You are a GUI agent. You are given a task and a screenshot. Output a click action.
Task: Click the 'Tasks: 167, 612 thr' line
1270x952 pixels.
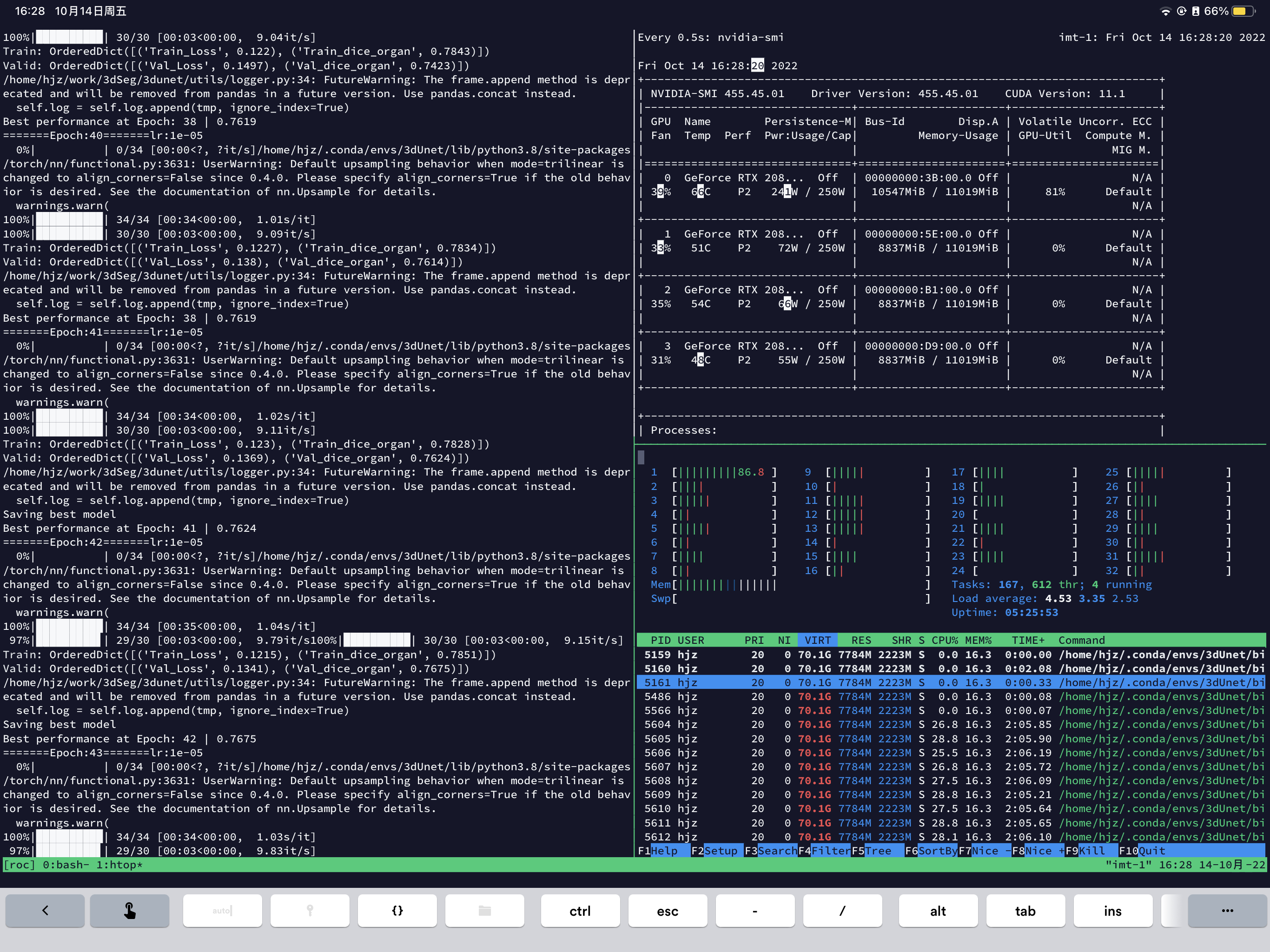pyautogui.click(x=1052, y=584)
